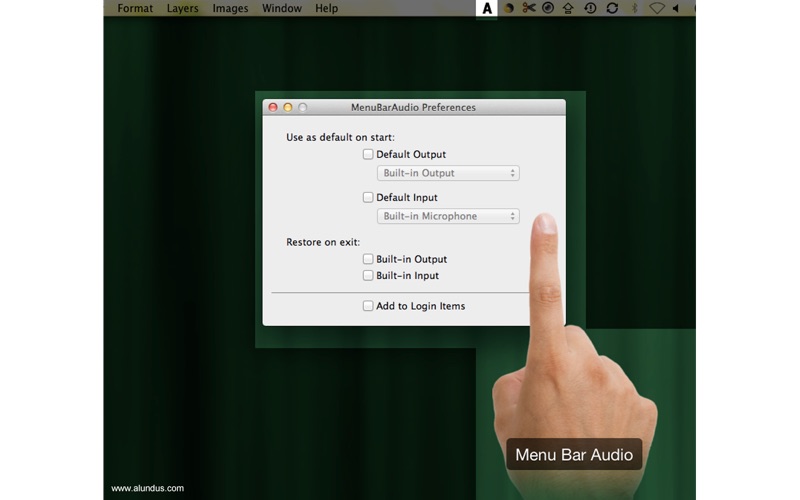
Task: Open the Help menu
Action: point(326,8)
